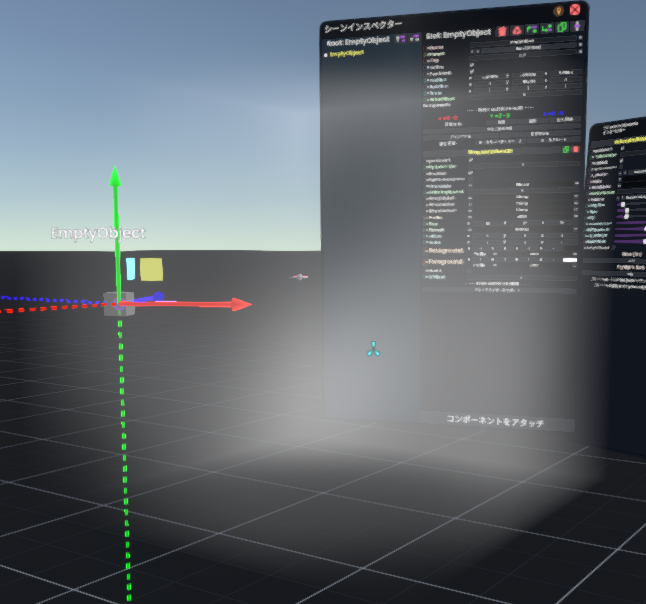
Task: Click second icon next to Root: EmptyObject
Action: coord(415,38)
